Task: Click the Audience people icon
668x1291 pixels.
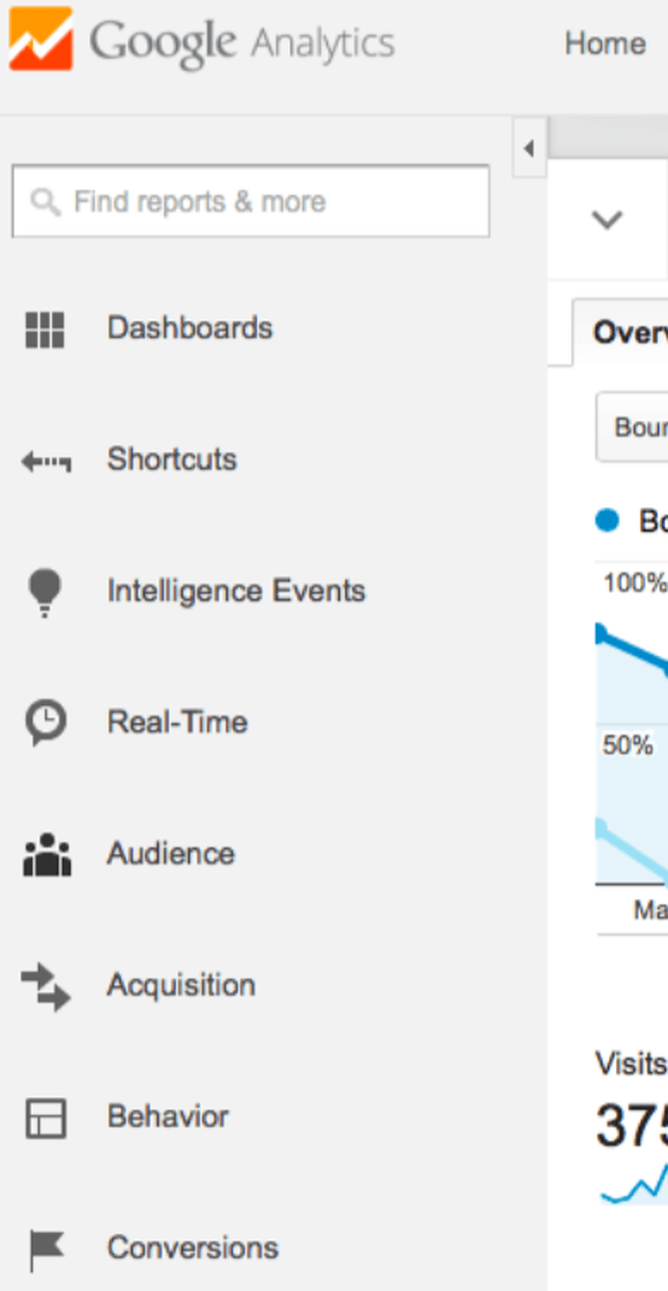Action: point(46,855)
